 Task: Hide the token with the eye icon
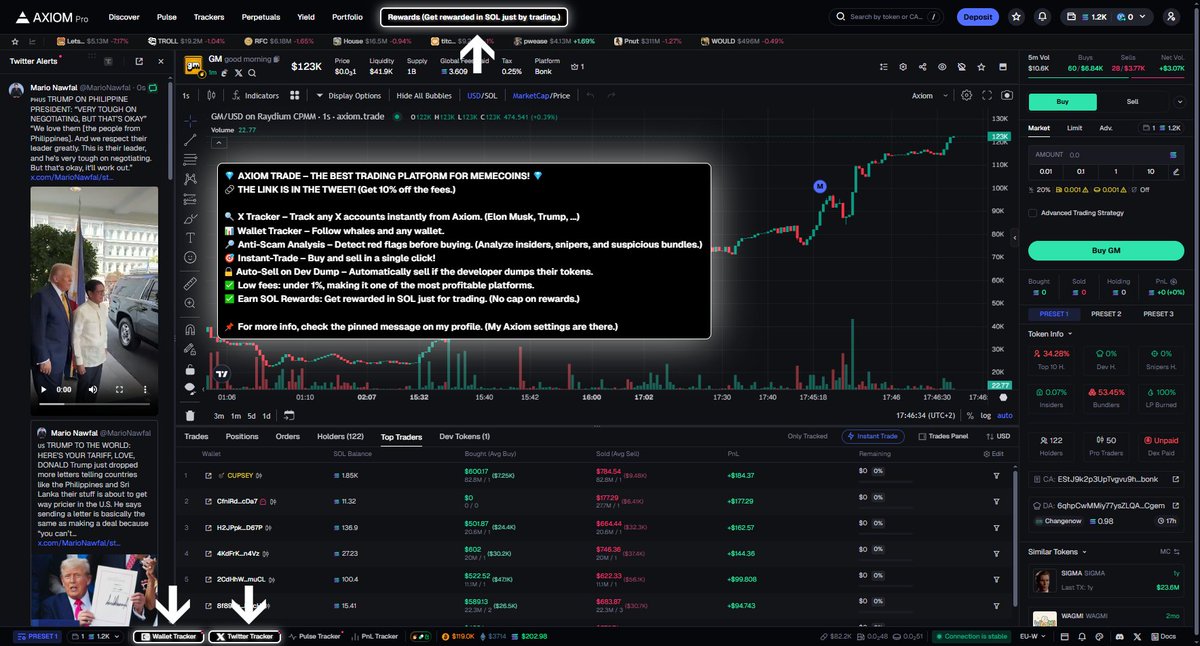point(941,66)
